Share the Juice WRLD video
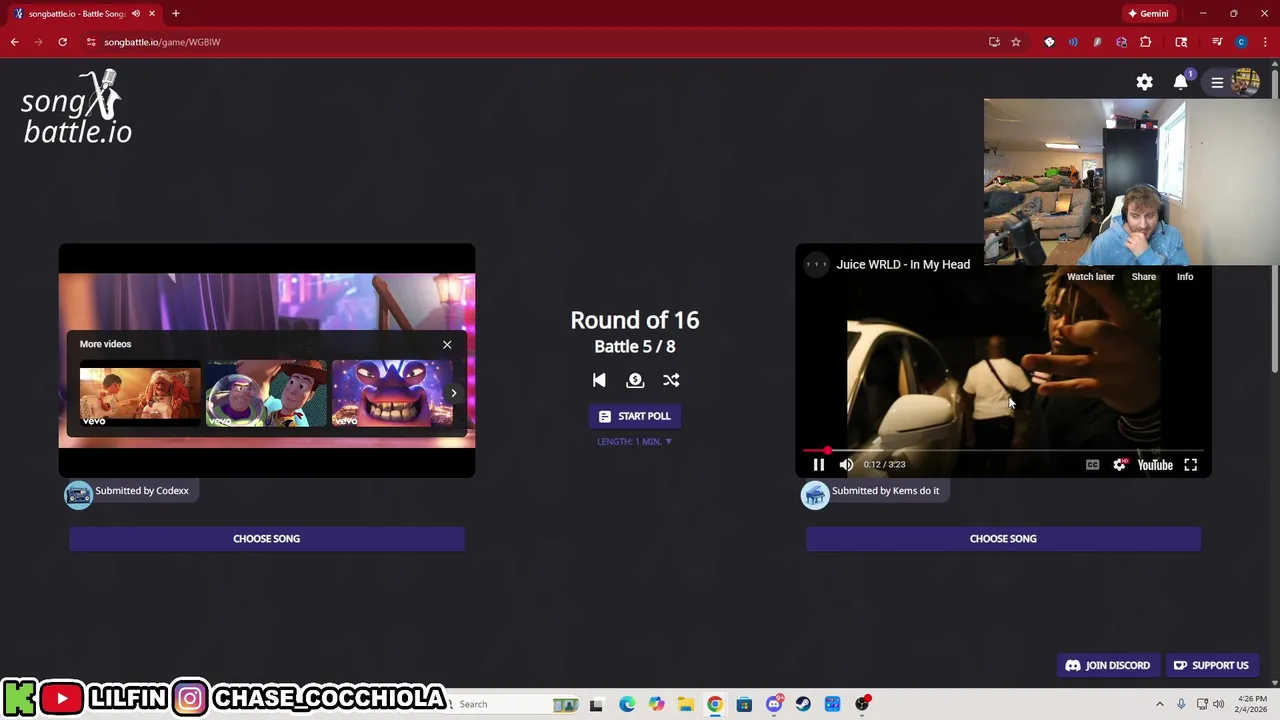 tap(1143, 277)
